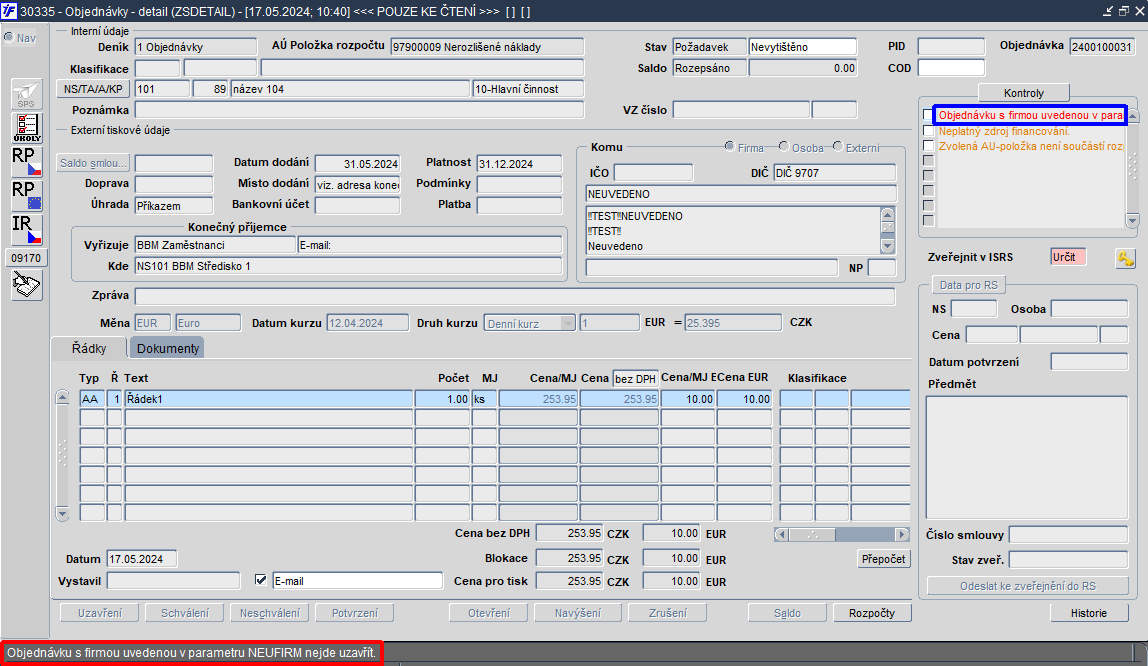Click the Historie button

tap(1089, 613)
